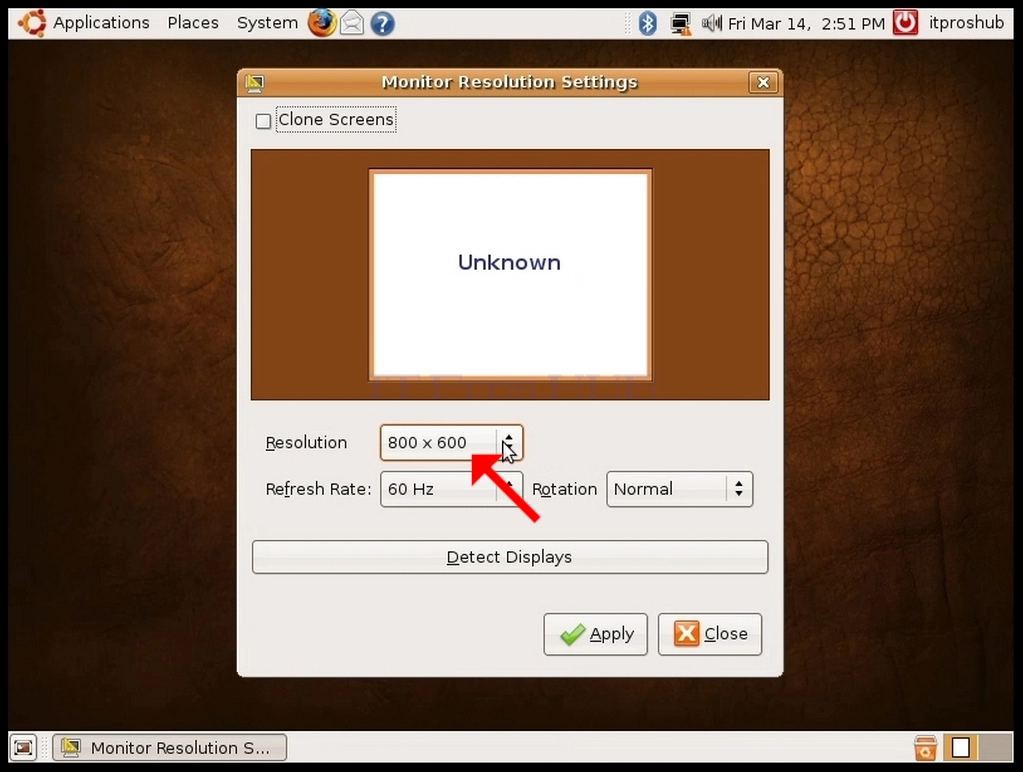Open the System menu

point(267,23)
